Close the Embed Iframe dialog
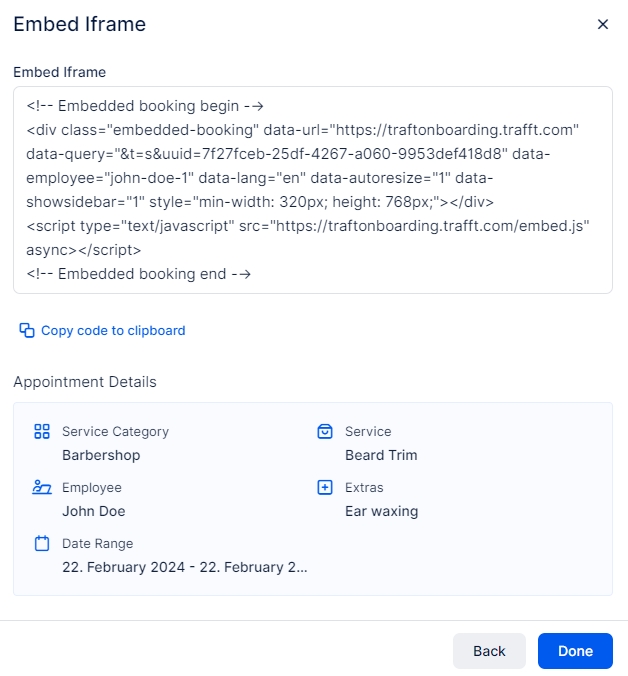628x676 pixels. (x=602, y=25)
